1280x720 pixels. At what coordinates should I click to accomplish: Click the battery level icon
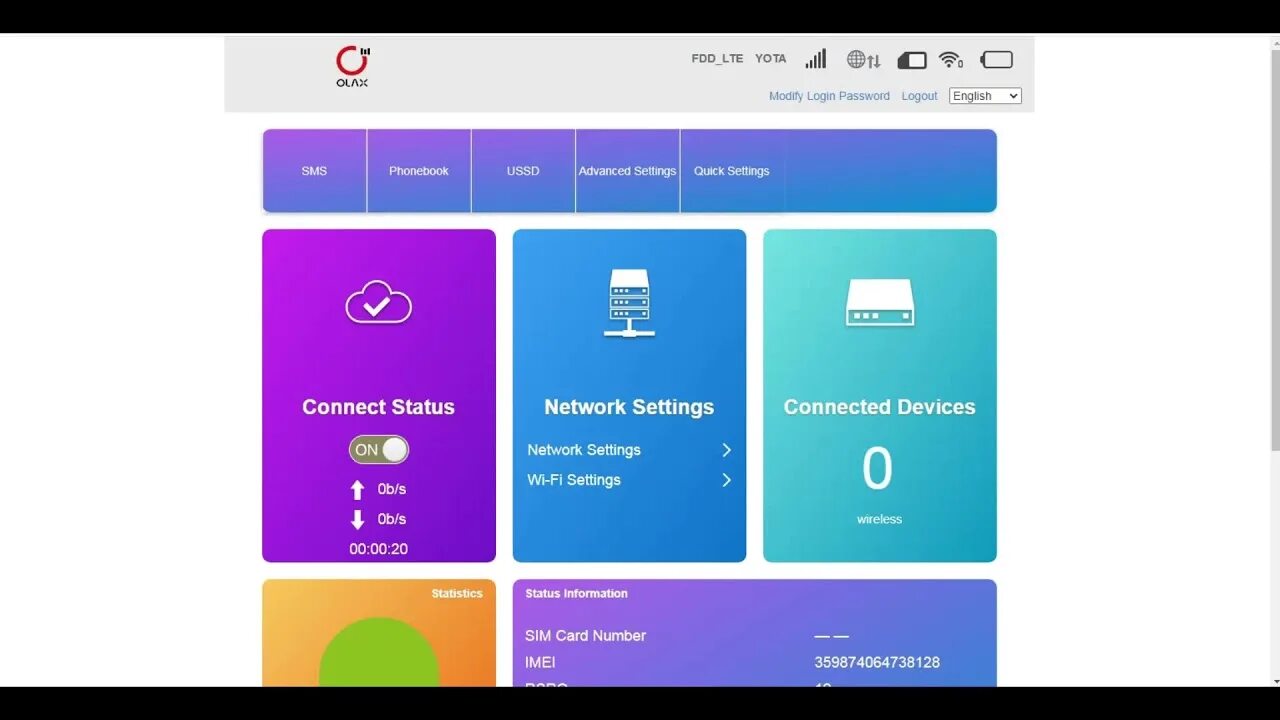coord(997,60)
